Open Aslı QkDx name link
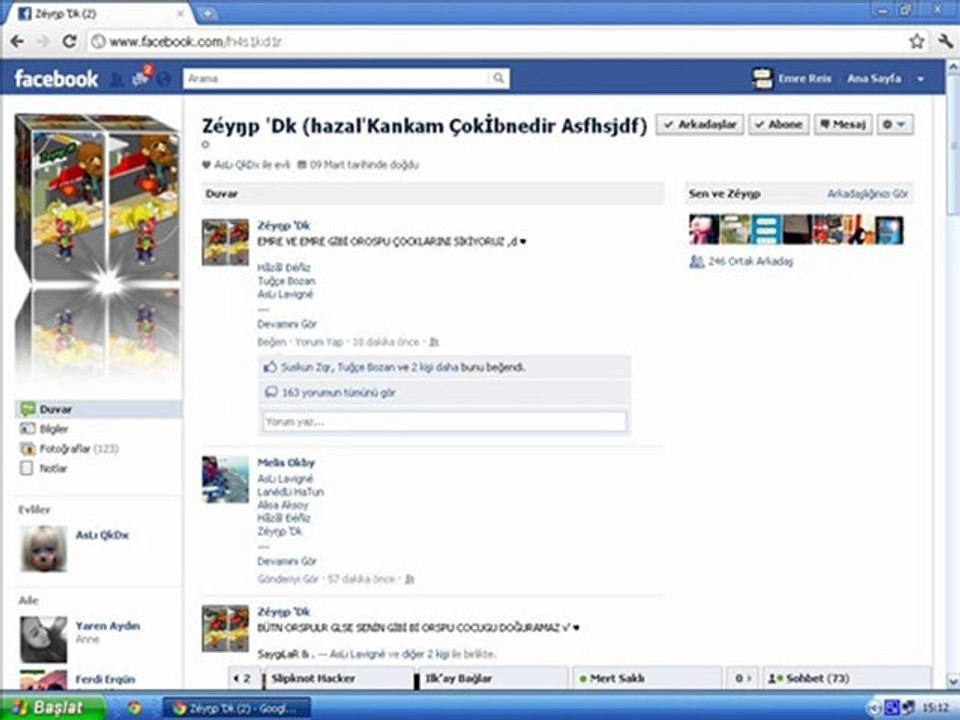Screen dimensions: 960x720 pyautogui.click(x=102, y=534)
